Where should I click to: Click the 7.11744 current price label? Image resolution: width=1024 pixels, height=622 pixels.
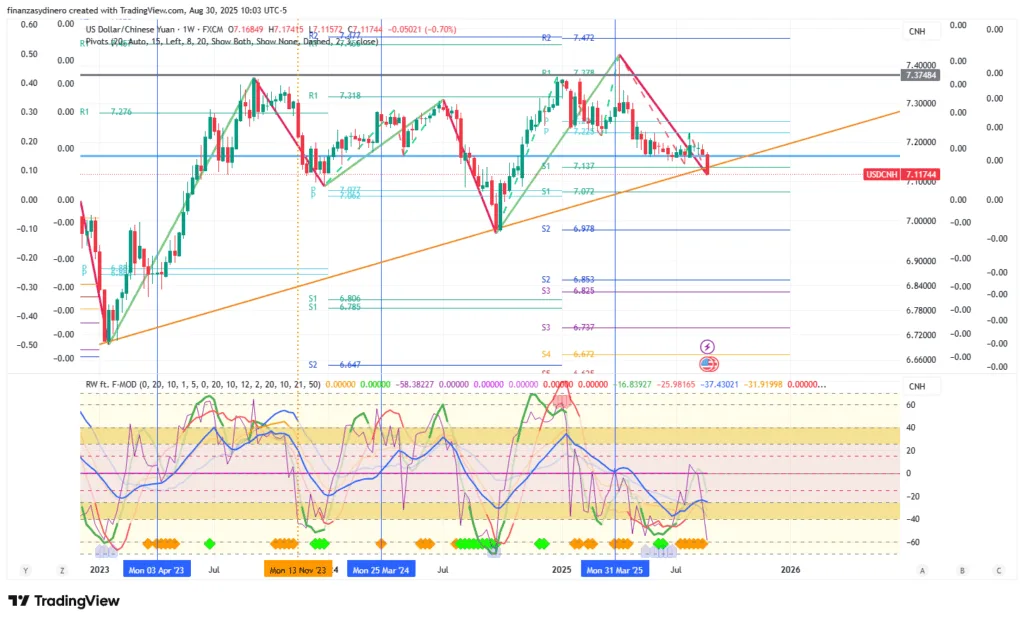point(921,174)
